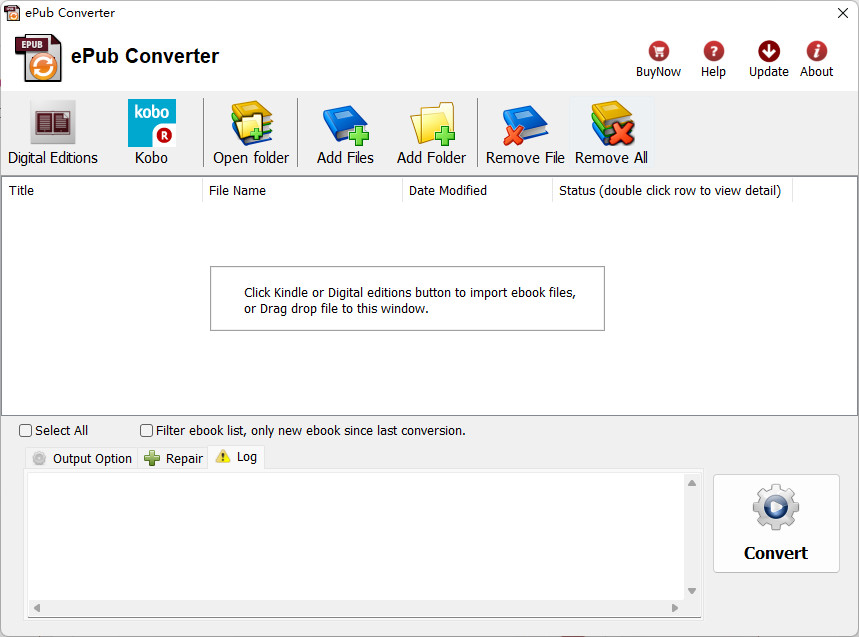Switch to the Repair tab
Viewport: 859px width, 637px height.
(x=173, y=458)
